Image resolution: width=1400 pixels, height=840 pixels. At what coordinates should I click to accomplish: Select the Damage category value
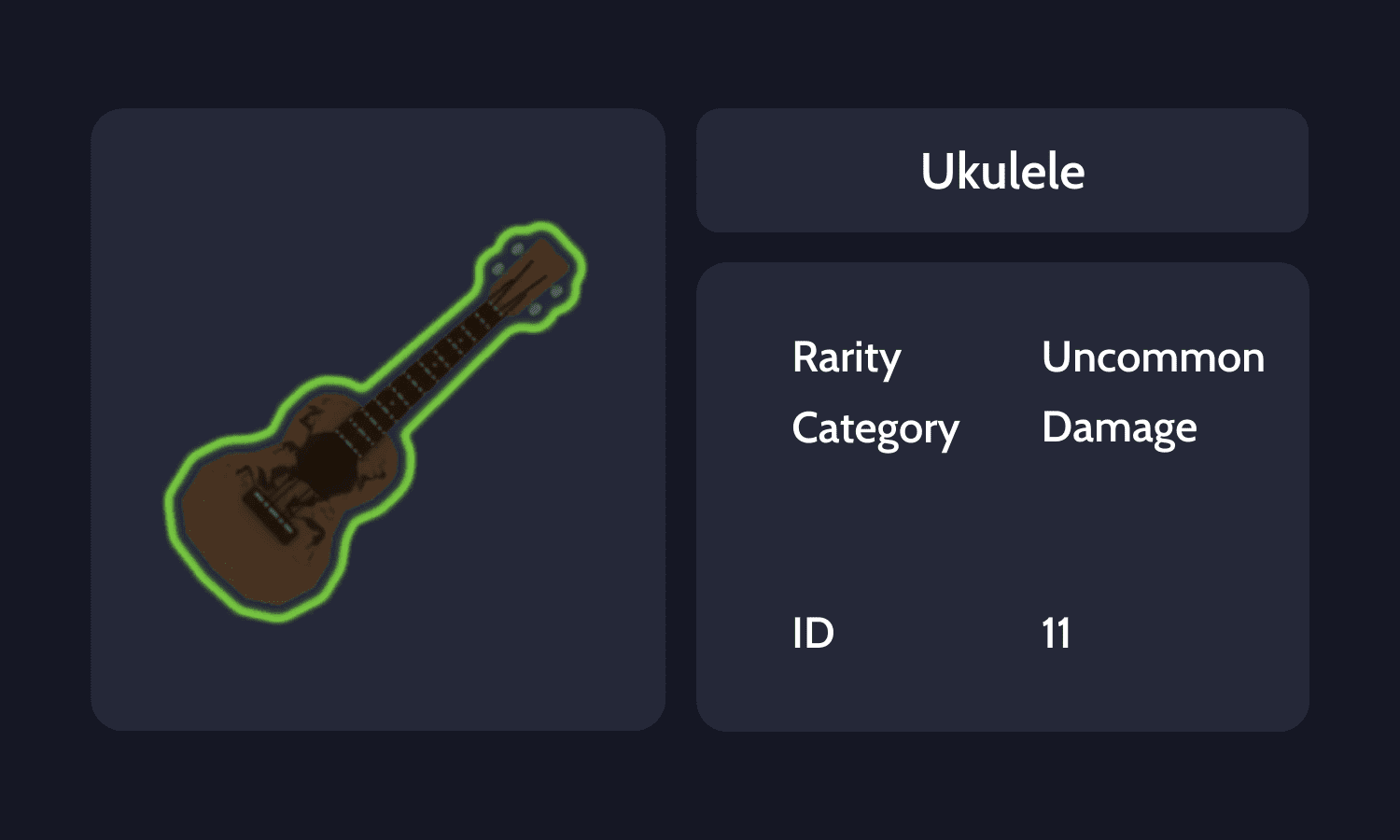coord(1119,428)
